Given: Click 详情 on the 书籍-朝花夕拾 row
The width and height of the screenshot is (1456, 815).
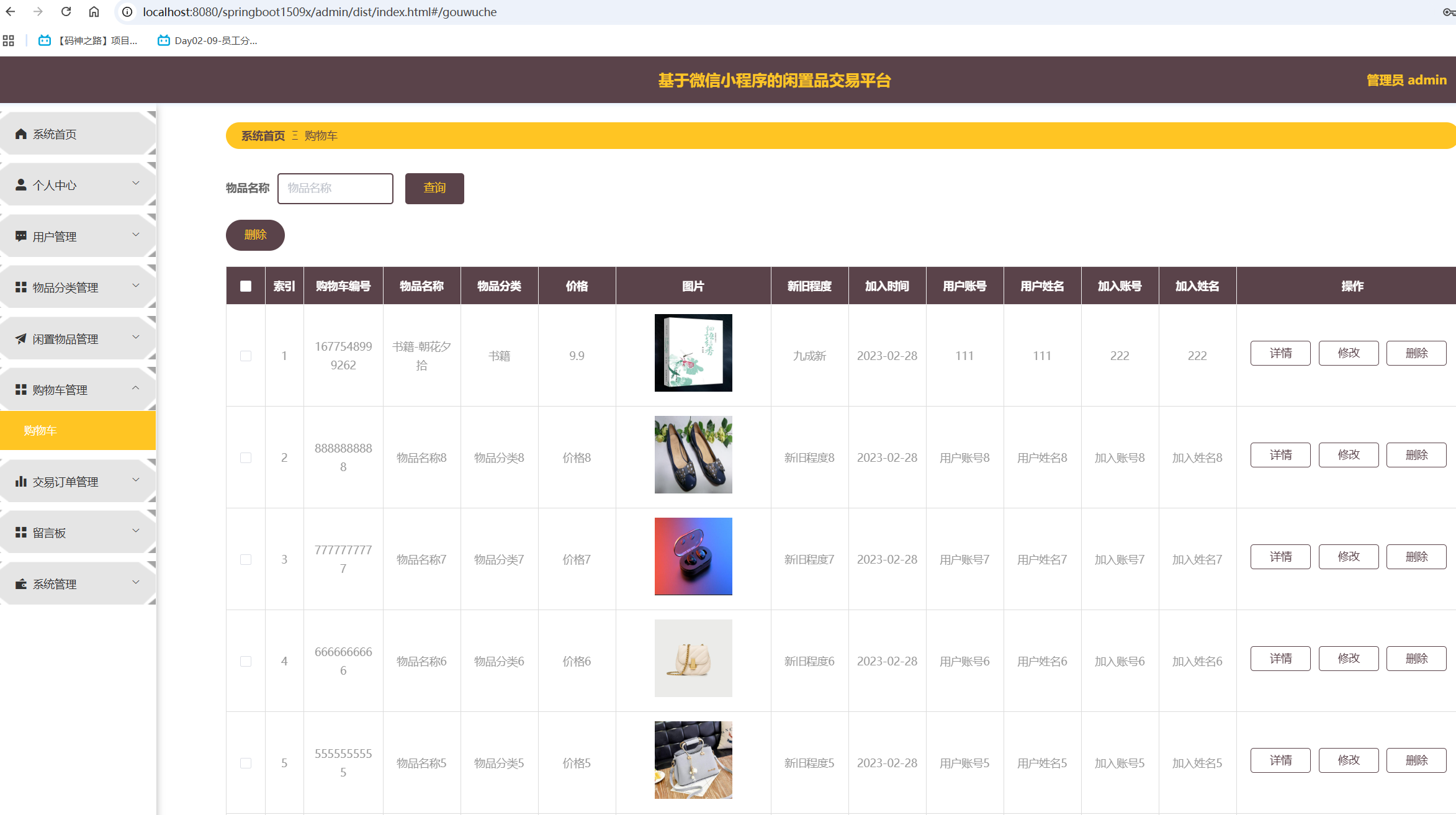Looking at the screenshot, I should coord(1280,353).
